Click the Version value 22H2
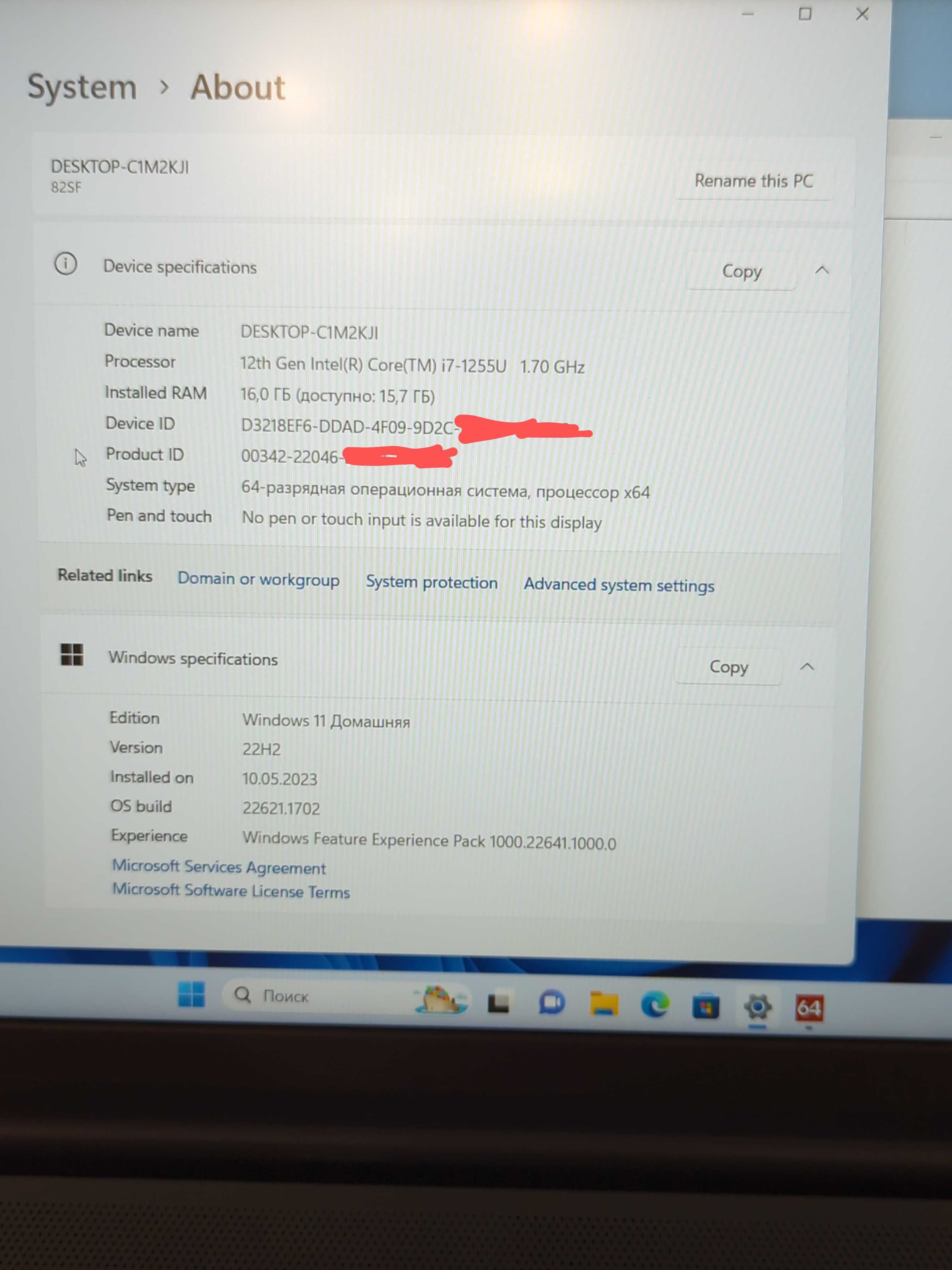Image resolution: width=952 pixels, height=1270 pixels. 262,749
